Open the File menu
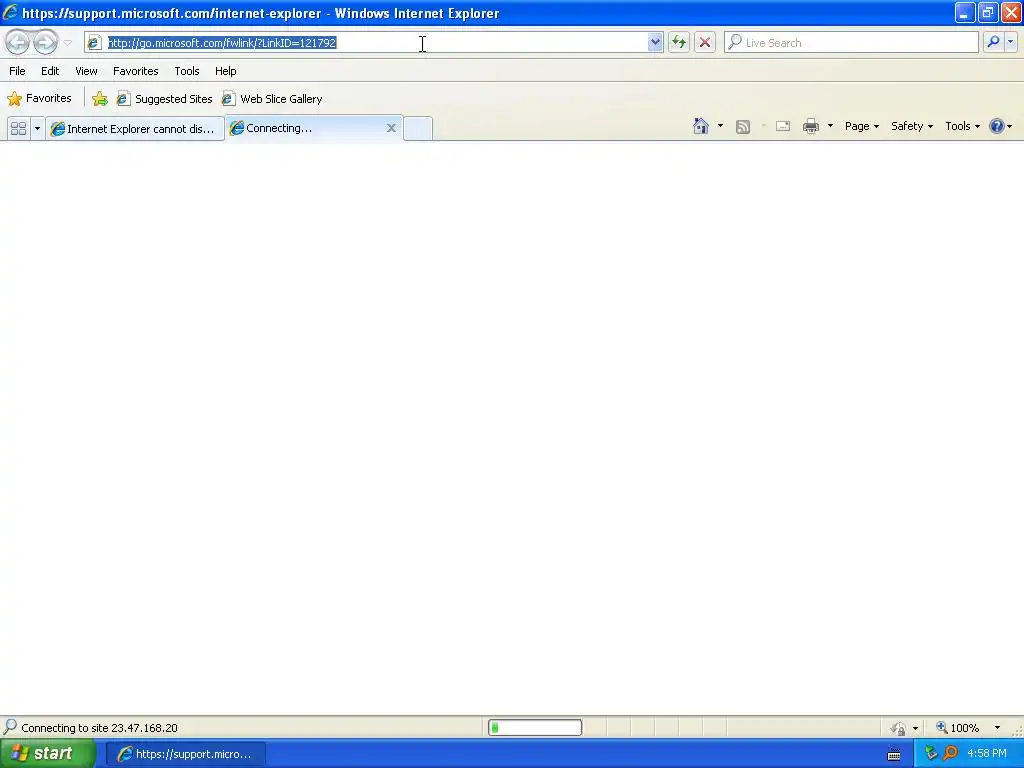Image resolution: width=1024 pixels, height=768 pixels. pos(17,71)
